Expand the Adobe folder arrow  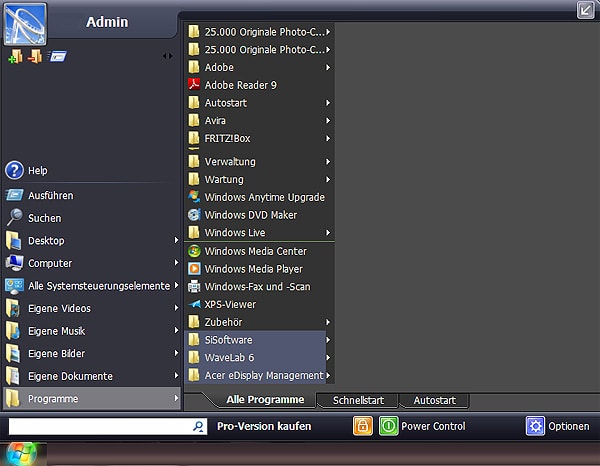[x=328, y=67]
